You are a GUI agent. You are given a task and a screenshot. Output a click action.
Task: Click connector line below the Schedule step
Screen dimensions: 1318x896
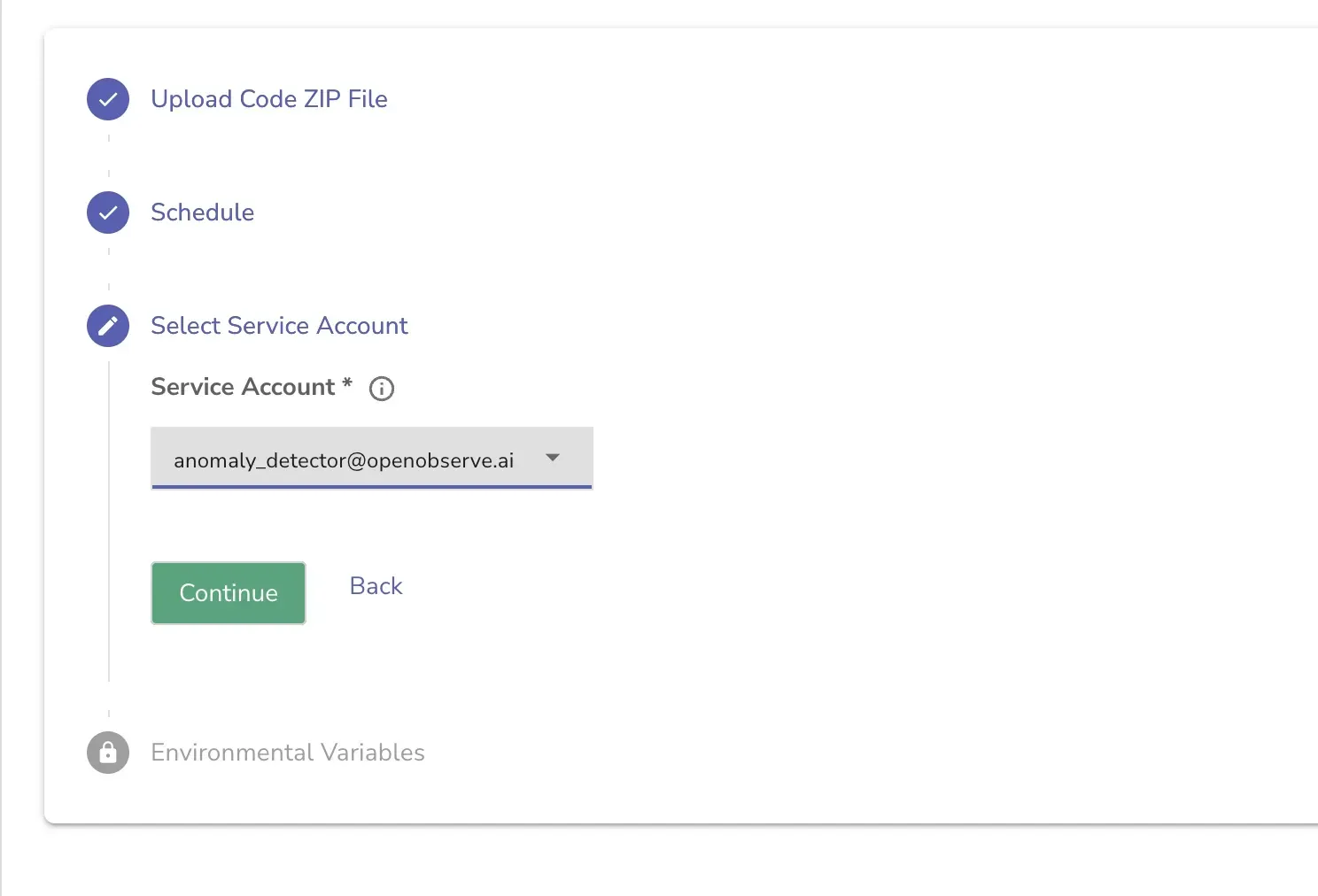(109, 269)
